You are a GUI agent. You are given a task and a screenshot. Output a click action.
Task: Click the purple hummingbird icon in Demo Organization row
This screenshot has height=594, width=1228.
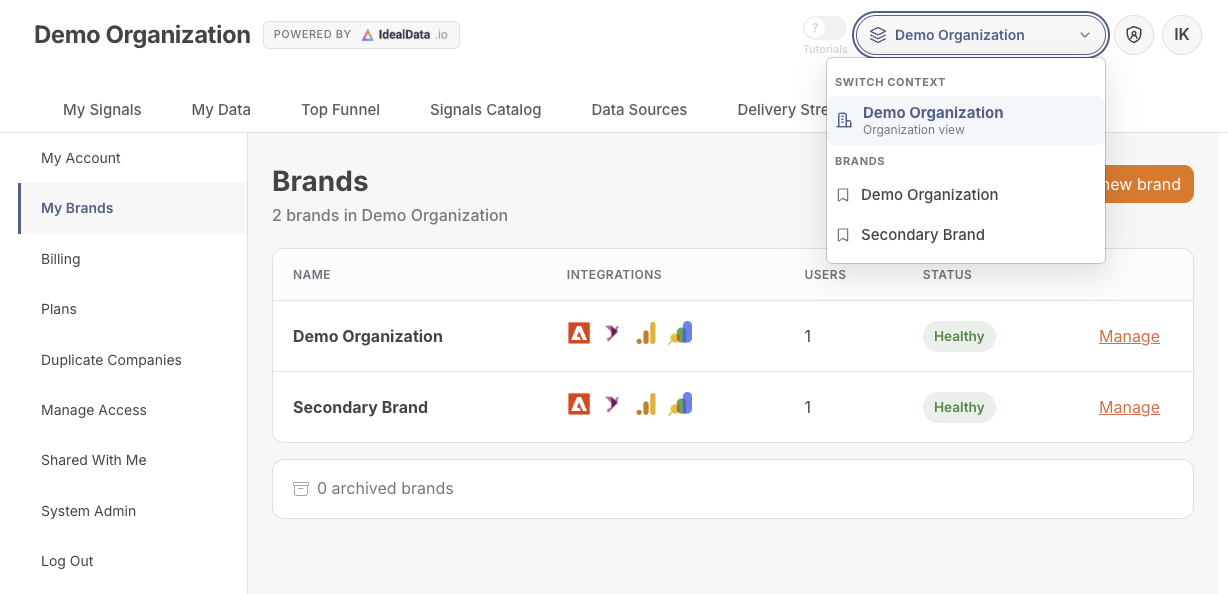[612, 334]
